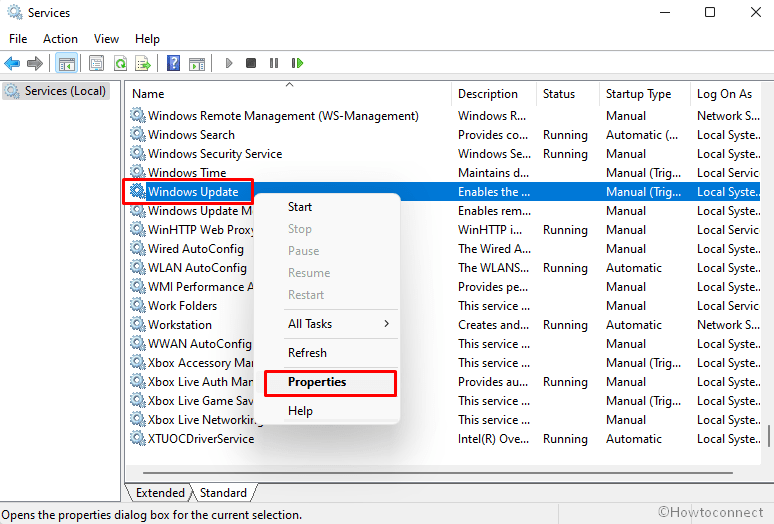Sort by the Log On As column header
Screen dimensions: 774x524
[x=724, y=94]
